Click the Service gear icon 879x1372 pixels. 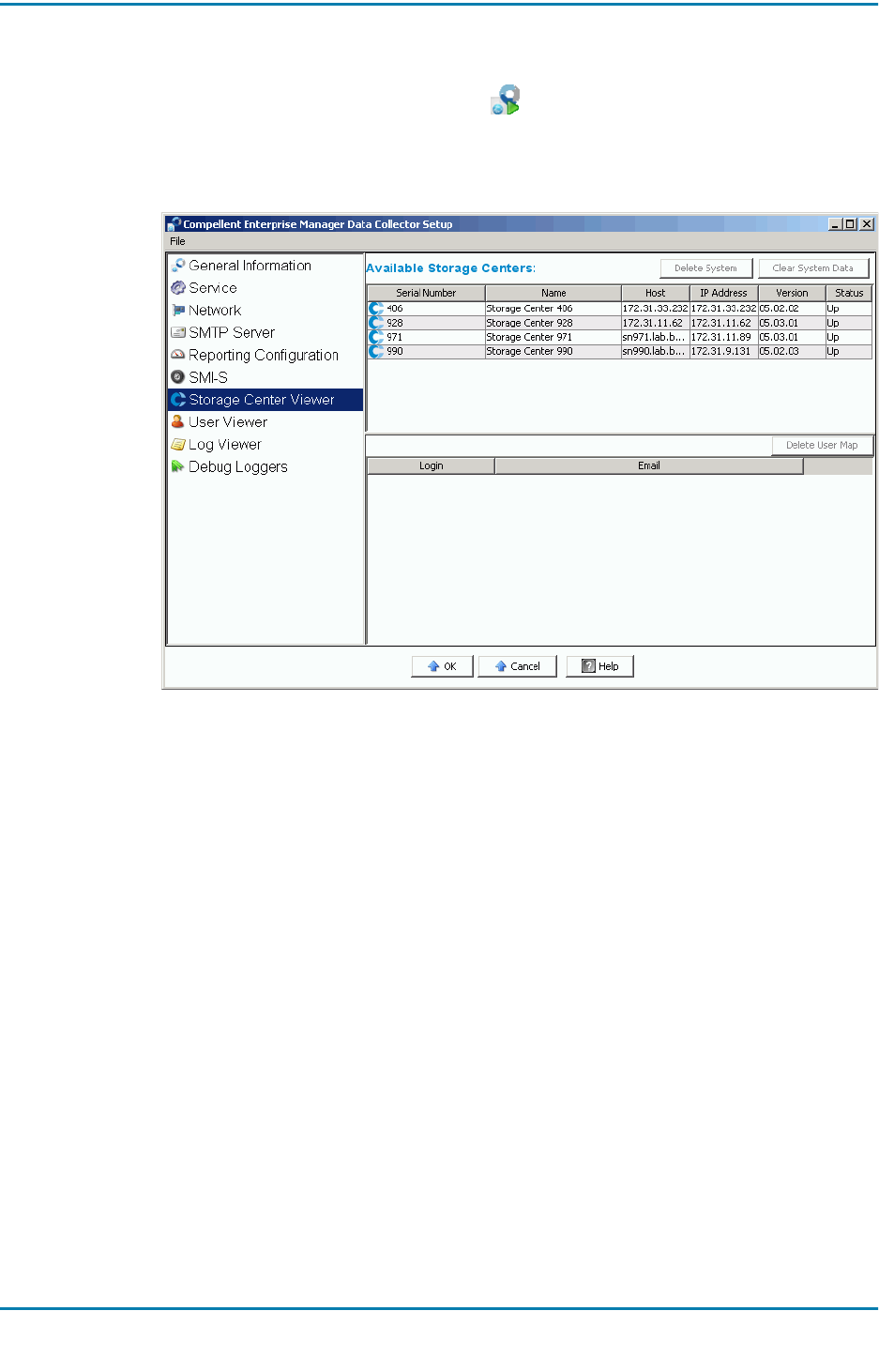[x=178, y=288]
